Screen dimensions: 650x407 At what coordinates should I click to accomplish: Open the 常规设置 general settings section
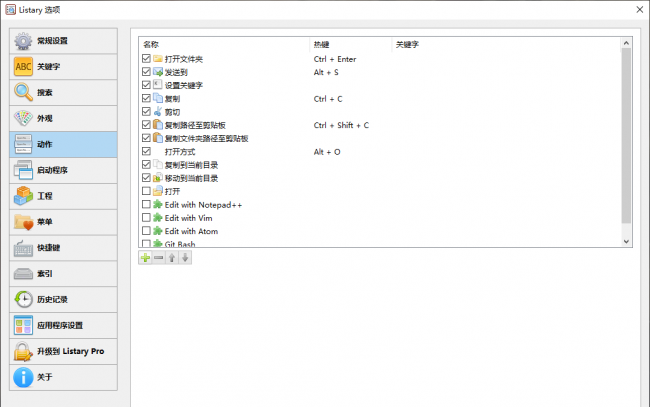coord(63,41)
